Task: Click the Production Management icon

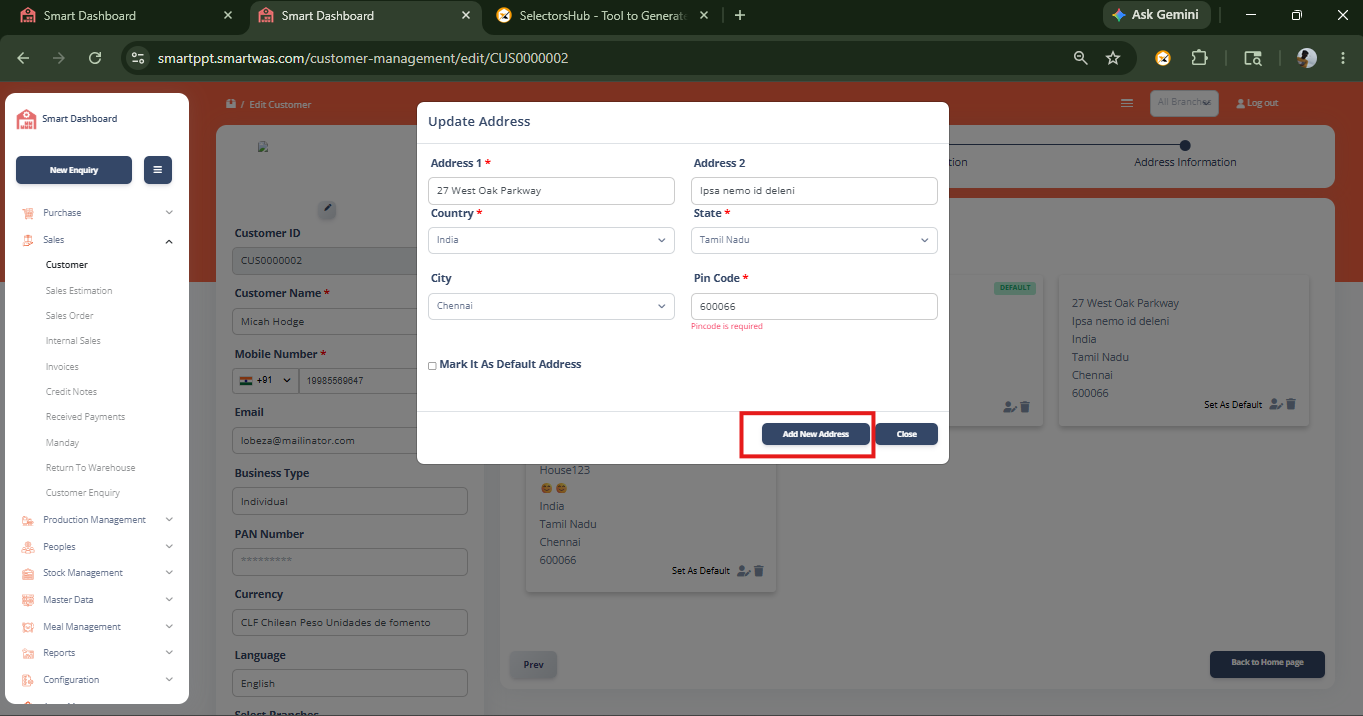Action: pyautogui.click(x=26, y=520)
